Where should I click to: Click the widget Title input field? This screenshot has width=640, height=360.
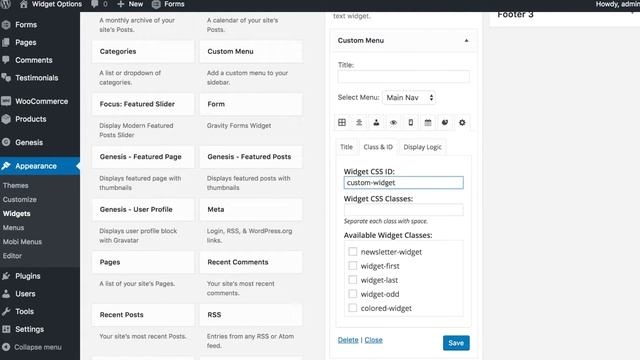403,76
